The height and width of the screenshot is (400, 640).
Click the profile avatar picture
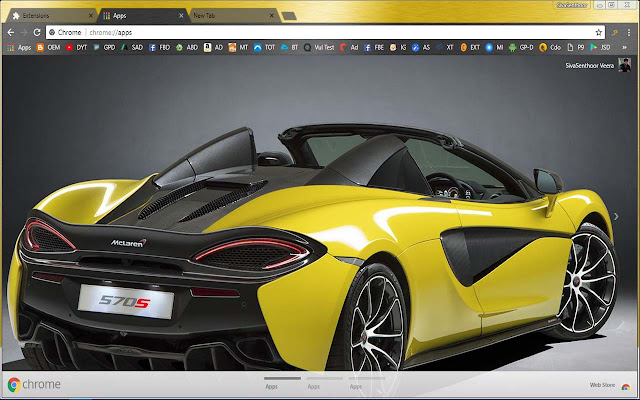tap(624, 65)
